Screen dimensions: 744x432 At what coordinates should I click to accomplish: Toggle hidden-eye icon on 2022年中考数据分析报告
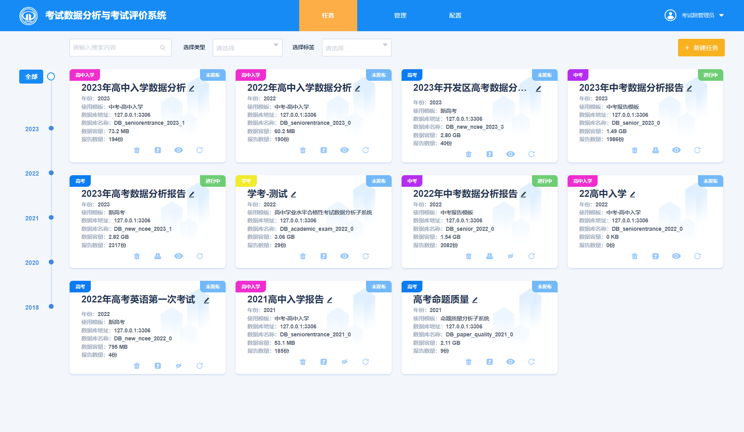pyautogui.click(x=510, y=256)
